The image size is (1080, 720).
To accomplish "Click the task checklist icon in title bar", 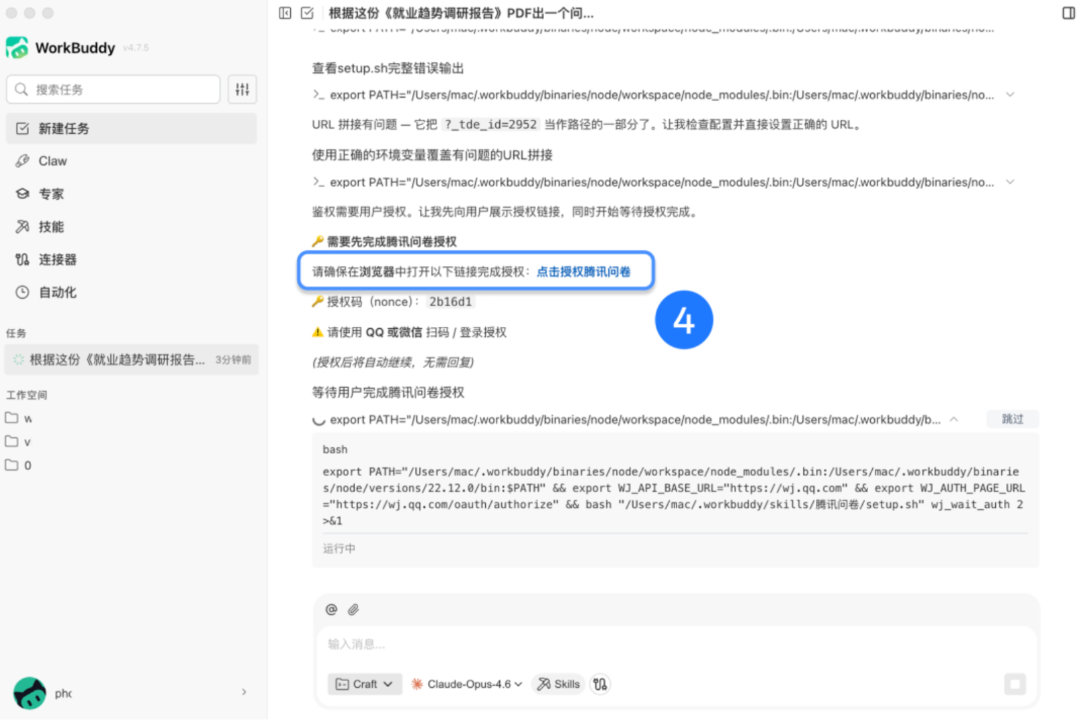I will click(x=307, y=13).
